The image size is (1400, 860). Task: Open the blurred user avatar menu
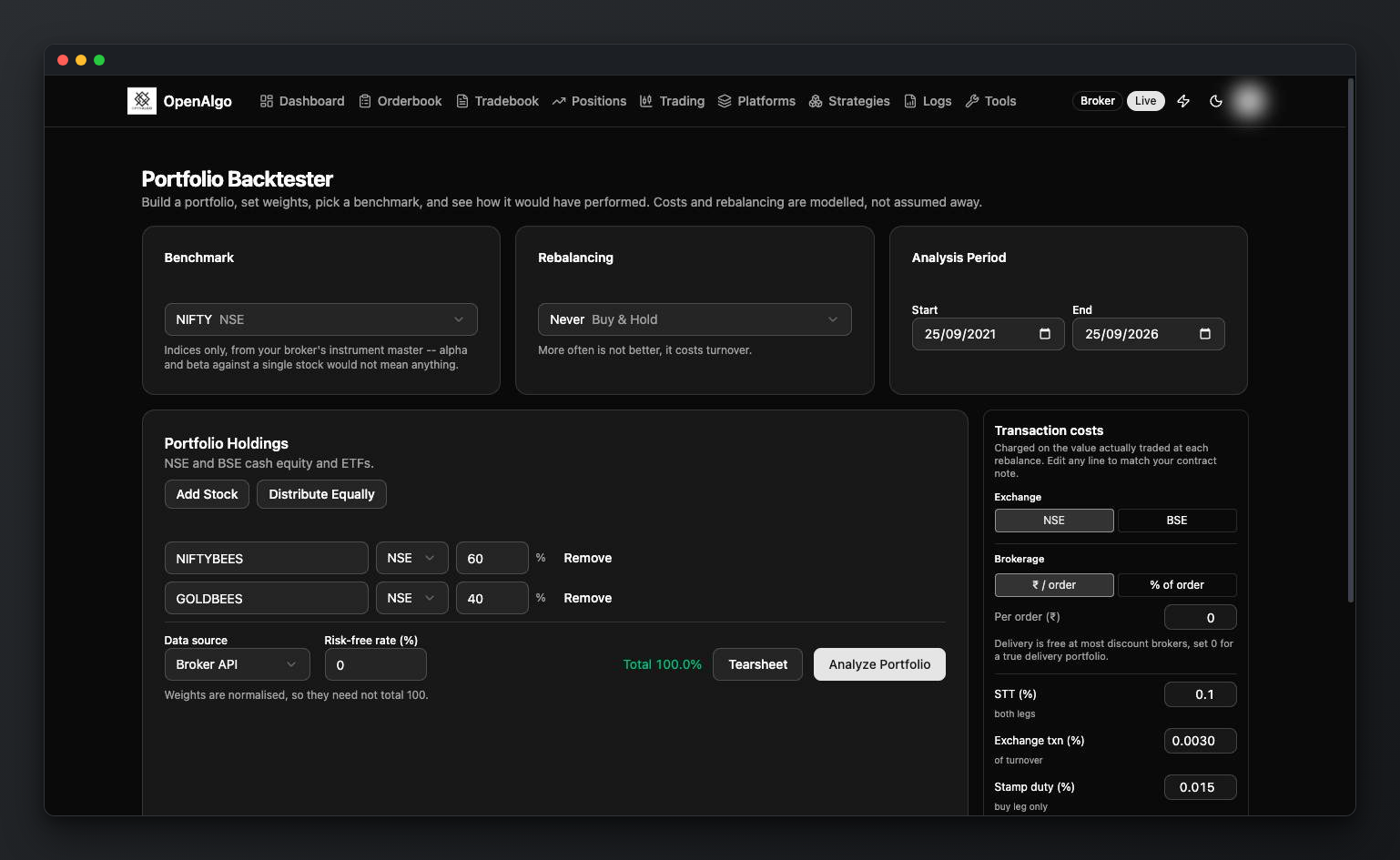pyautogui.click(x=1249, y=101)
